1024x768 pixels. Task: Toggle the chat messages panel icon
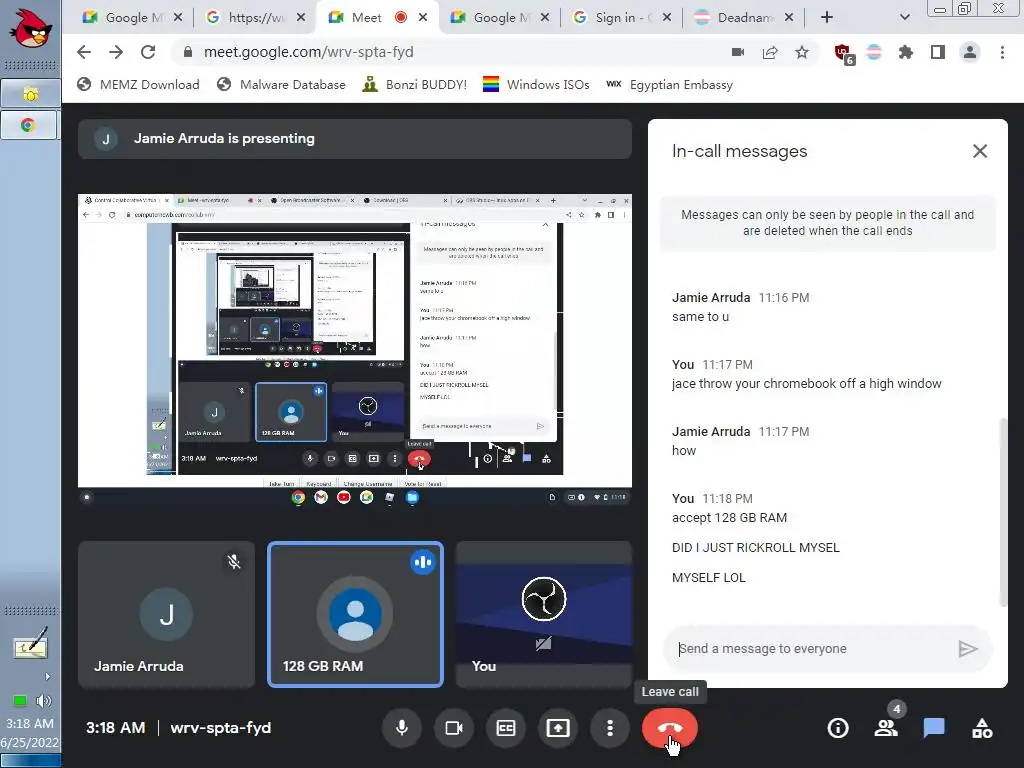pyautogui.click(x=934, y=728)
